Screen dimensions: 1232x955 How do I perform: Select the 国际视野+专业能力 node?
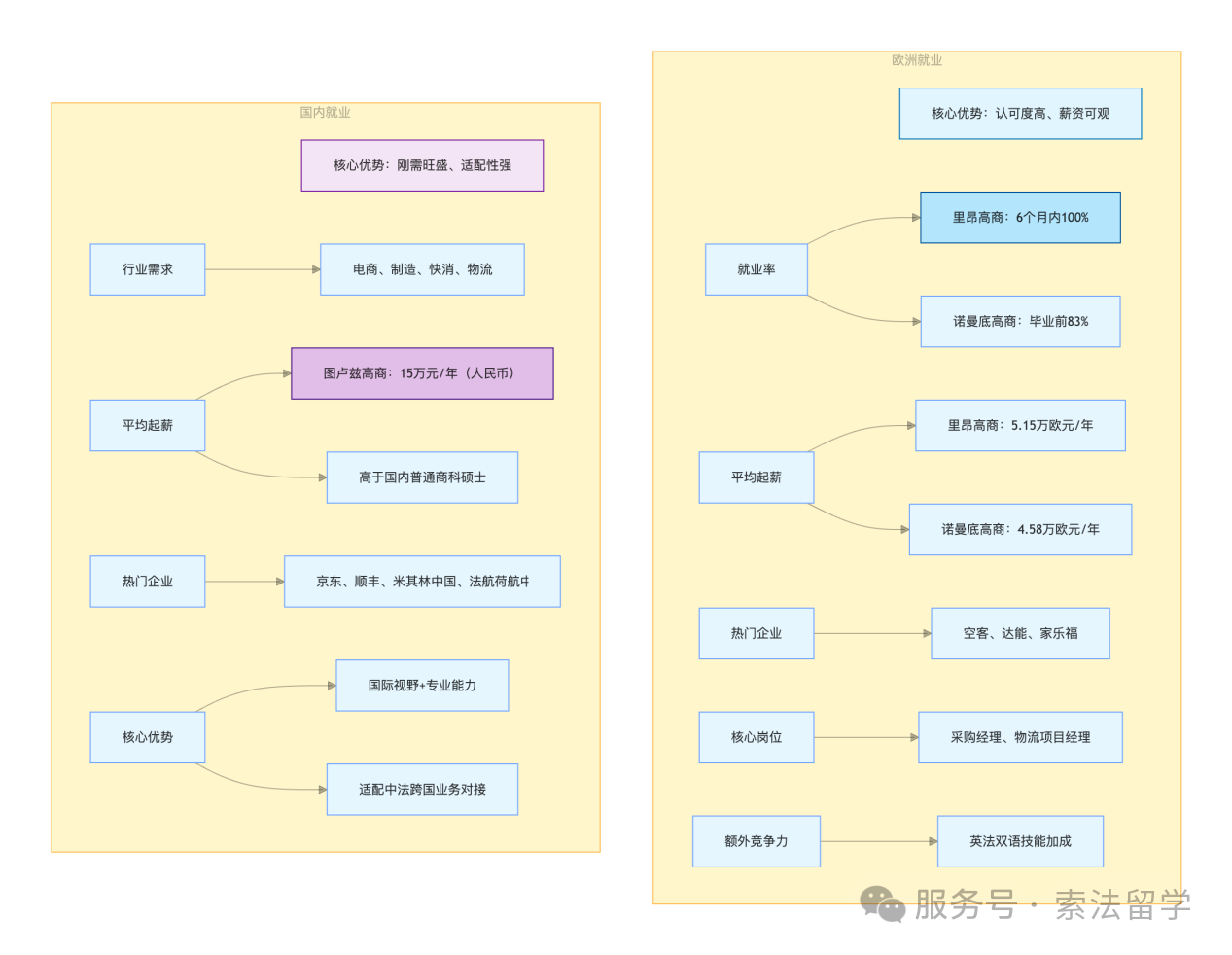[x=422, y=686]
